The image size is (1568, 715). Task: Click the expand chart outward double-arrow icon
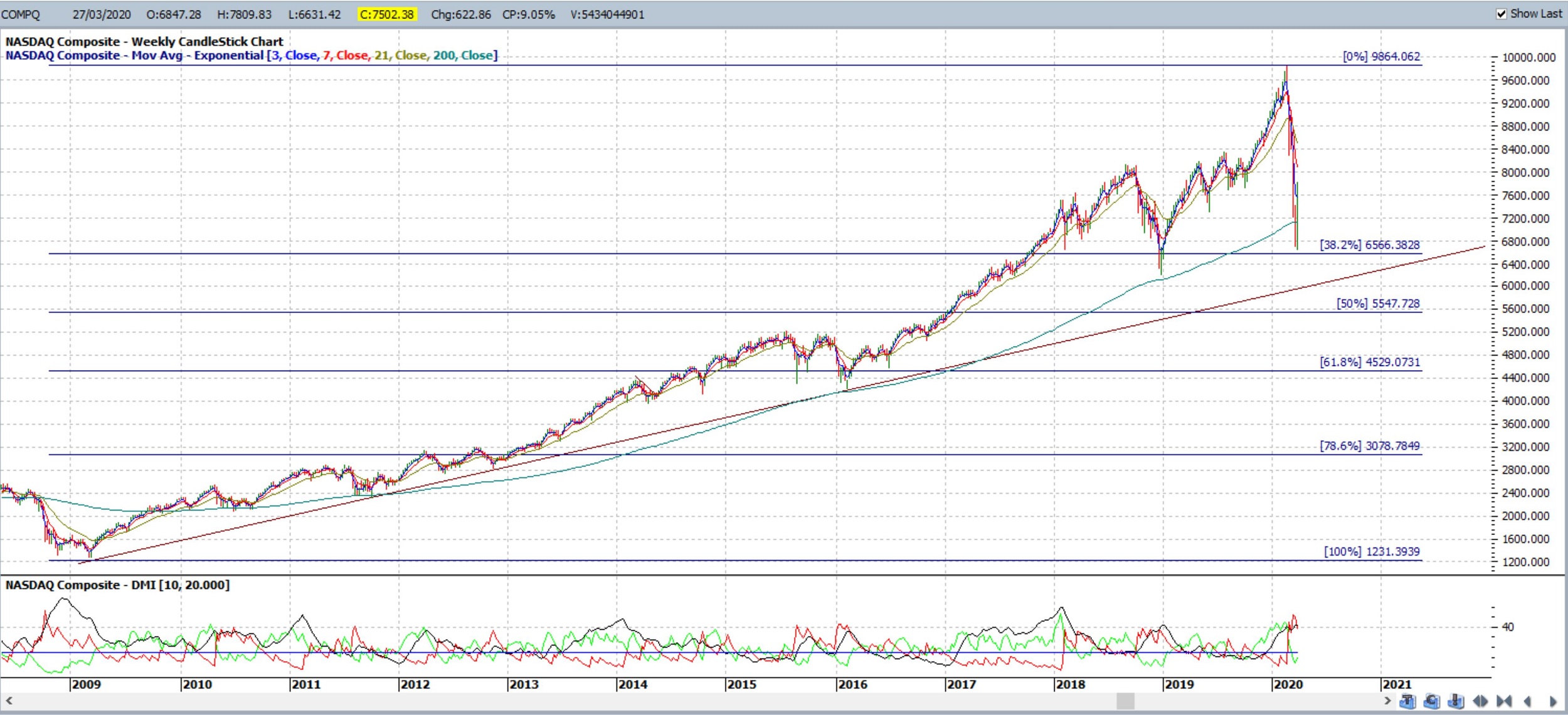[1480, 701]
